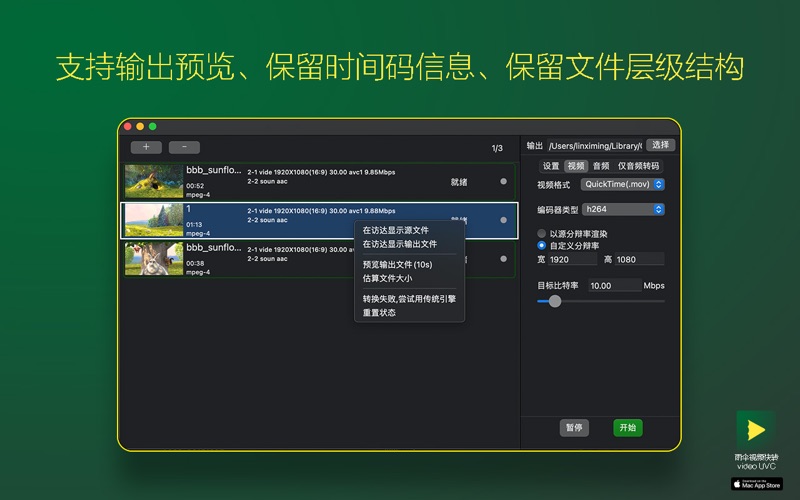
Task: Open the 视频格式 QuickTime(.mov) dropdown
Action: [622, 184]
